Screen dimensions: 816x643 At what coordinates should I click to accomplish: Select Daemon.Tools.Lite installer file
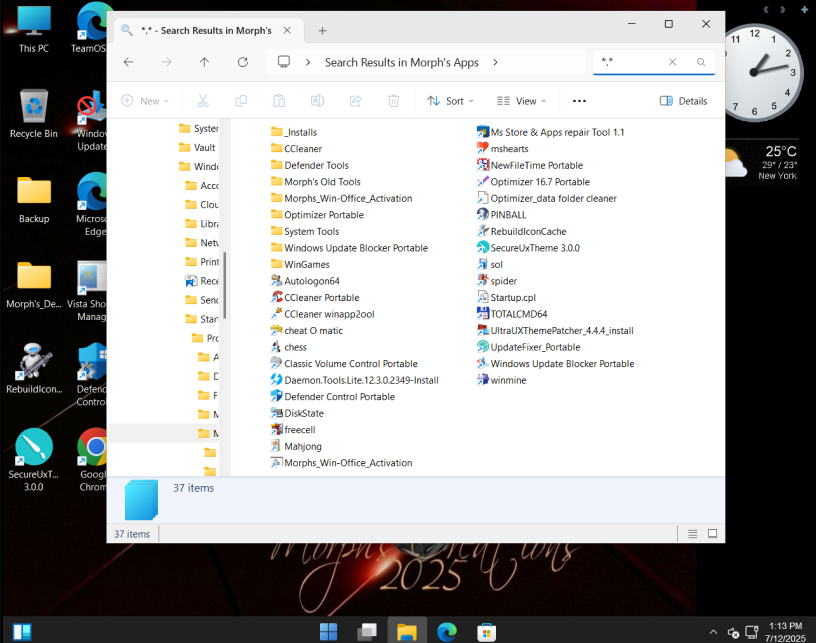(x=354, y=380)
